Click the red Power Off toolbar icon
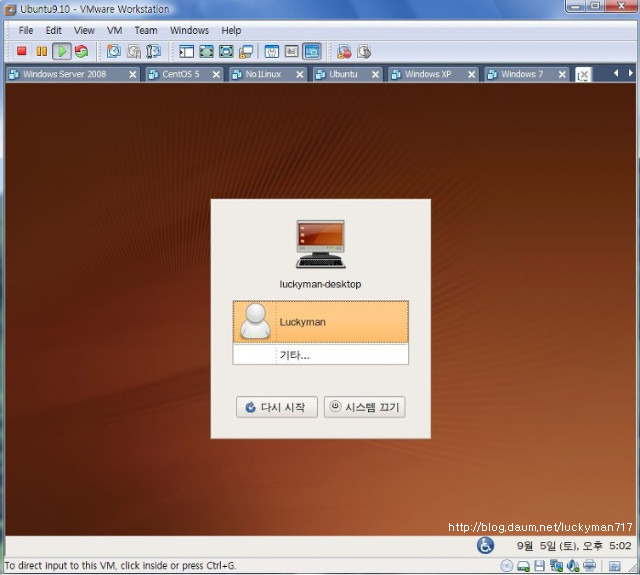Viewport: 640px width, 575px height. pyautogui.click(x=22, y=51)
